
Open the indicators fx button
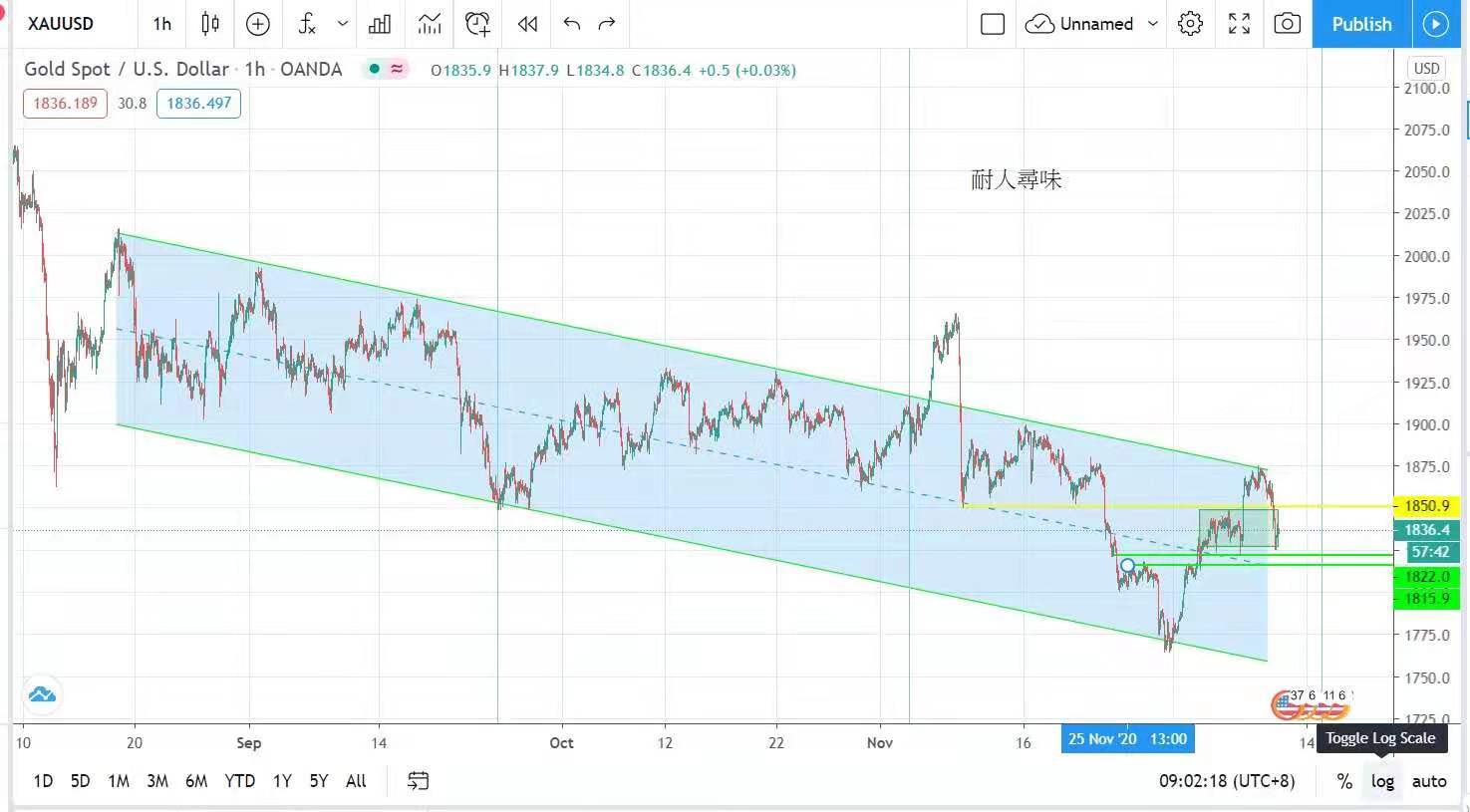[307, 24]
